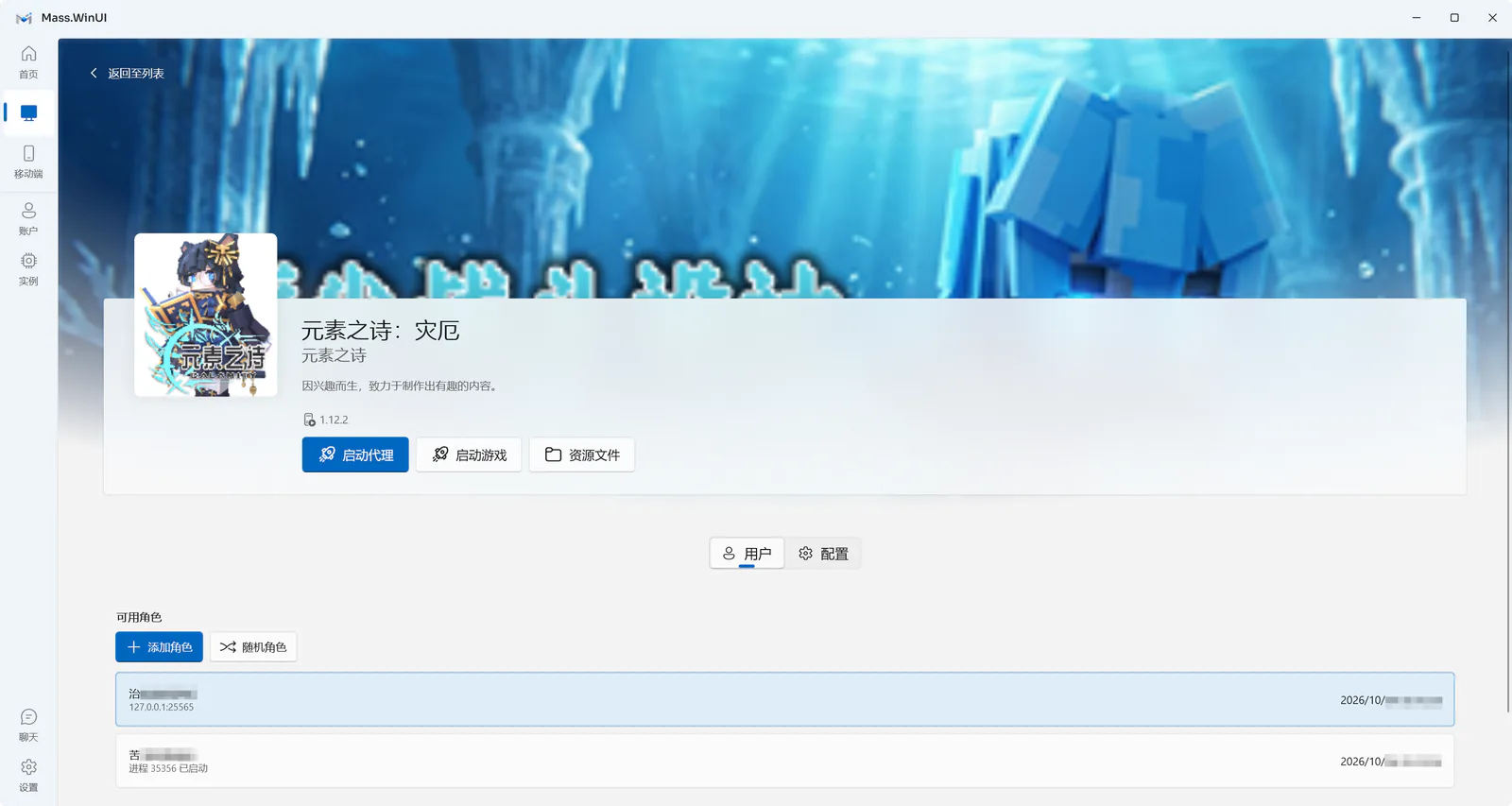The height and width of the screenshot is (806, 1512).
Task: Switch to the 用户 tab
Action: point(747,554)
